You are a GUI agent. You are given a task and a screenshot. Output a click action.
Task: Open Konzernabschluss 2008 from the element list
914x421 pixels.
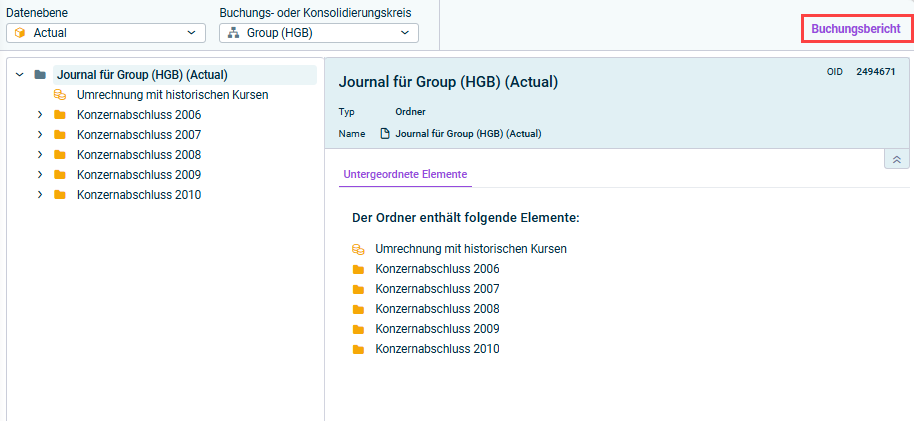pyautogui.click(x=437, y=309)
